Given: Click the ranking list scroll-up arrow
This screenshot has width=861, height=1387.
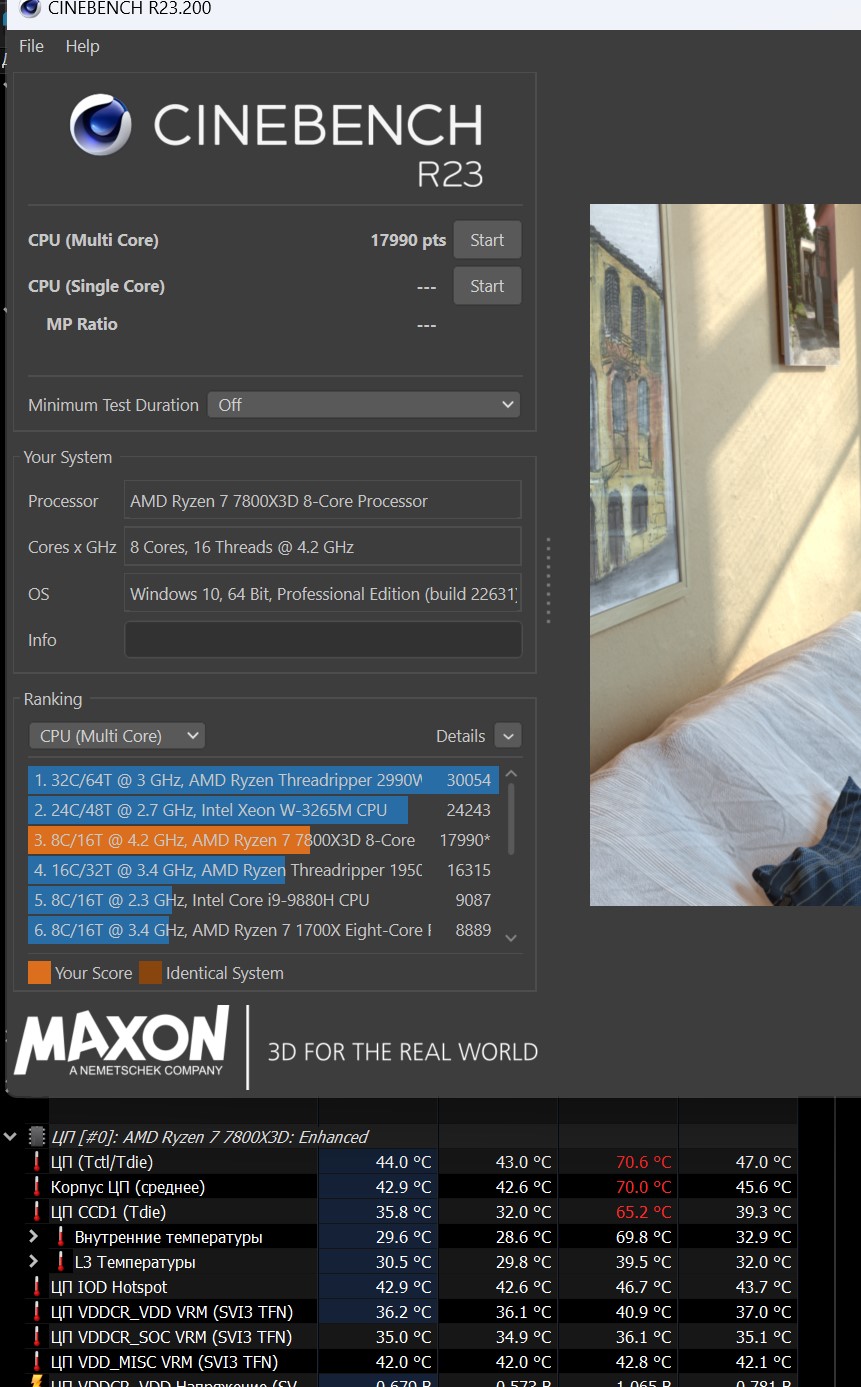Looking at the screenshot, I should (511, 774).
